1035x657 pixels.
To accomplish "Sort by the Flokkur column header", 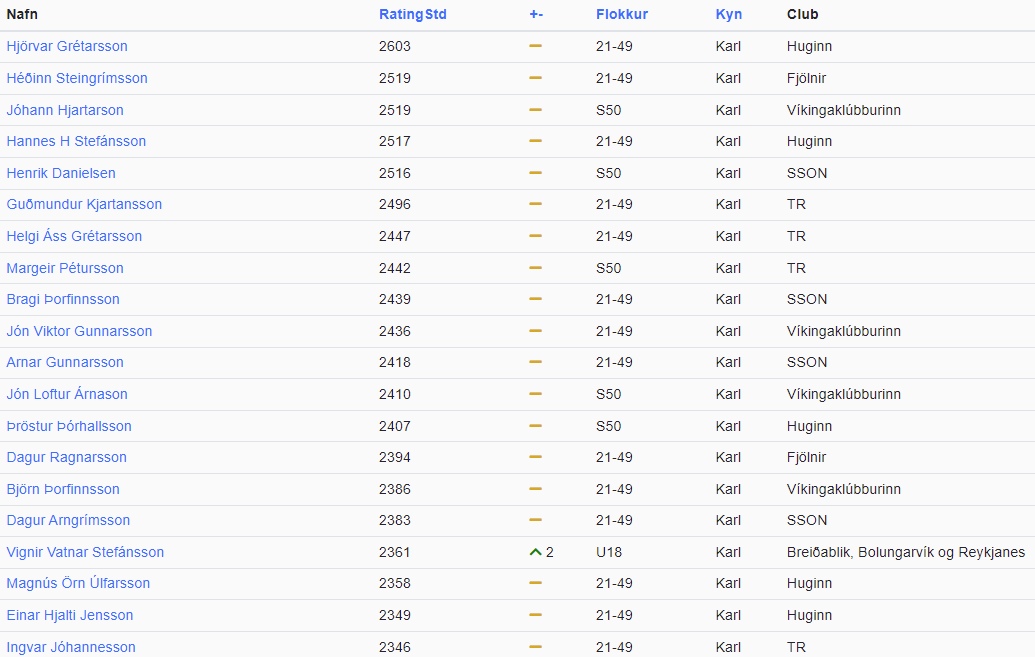I will [621, 14].
